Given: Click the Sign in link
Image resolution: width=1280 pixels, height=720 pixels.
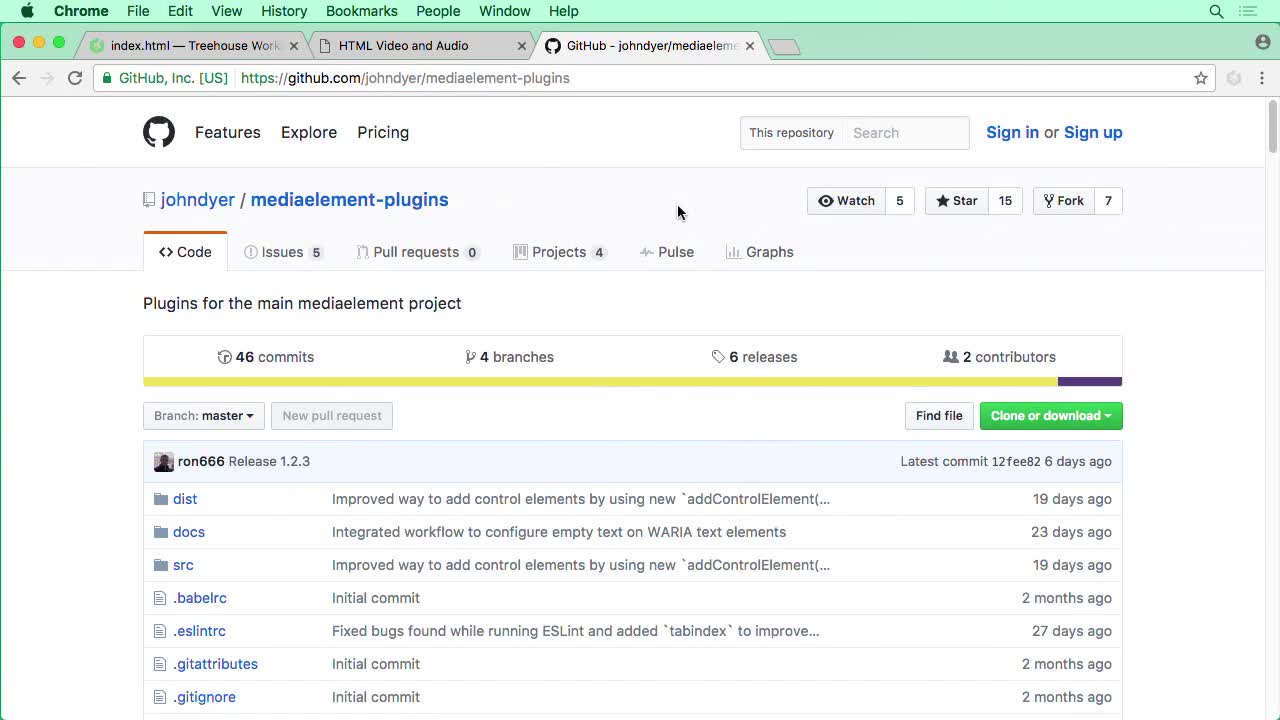Looking at the screenshot, I should coord(1012,132).
